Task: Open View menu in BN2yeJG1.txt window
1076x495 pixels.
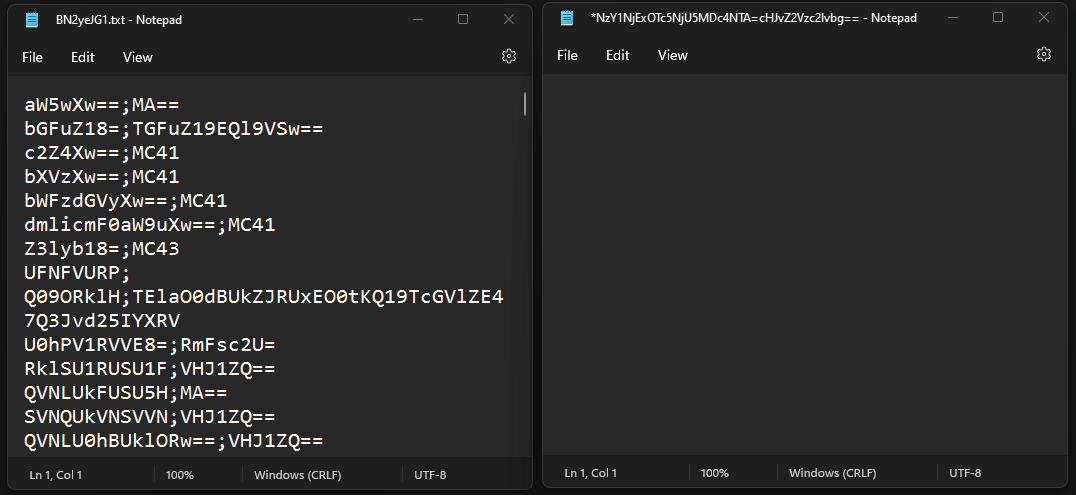Action: tap(137, 57)
